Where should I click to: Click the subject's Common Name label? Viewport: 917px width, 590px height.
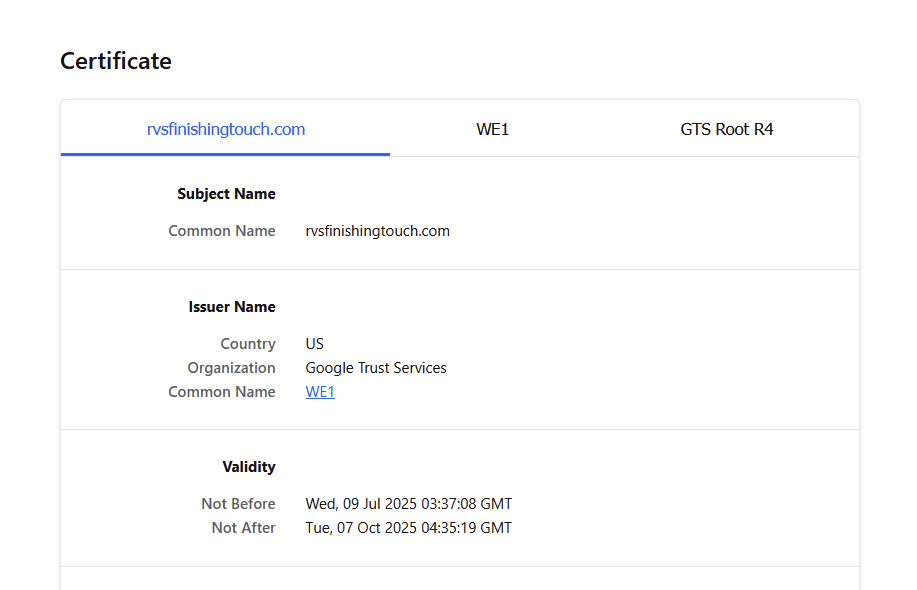pyautogui.click(x=222, y=231)
